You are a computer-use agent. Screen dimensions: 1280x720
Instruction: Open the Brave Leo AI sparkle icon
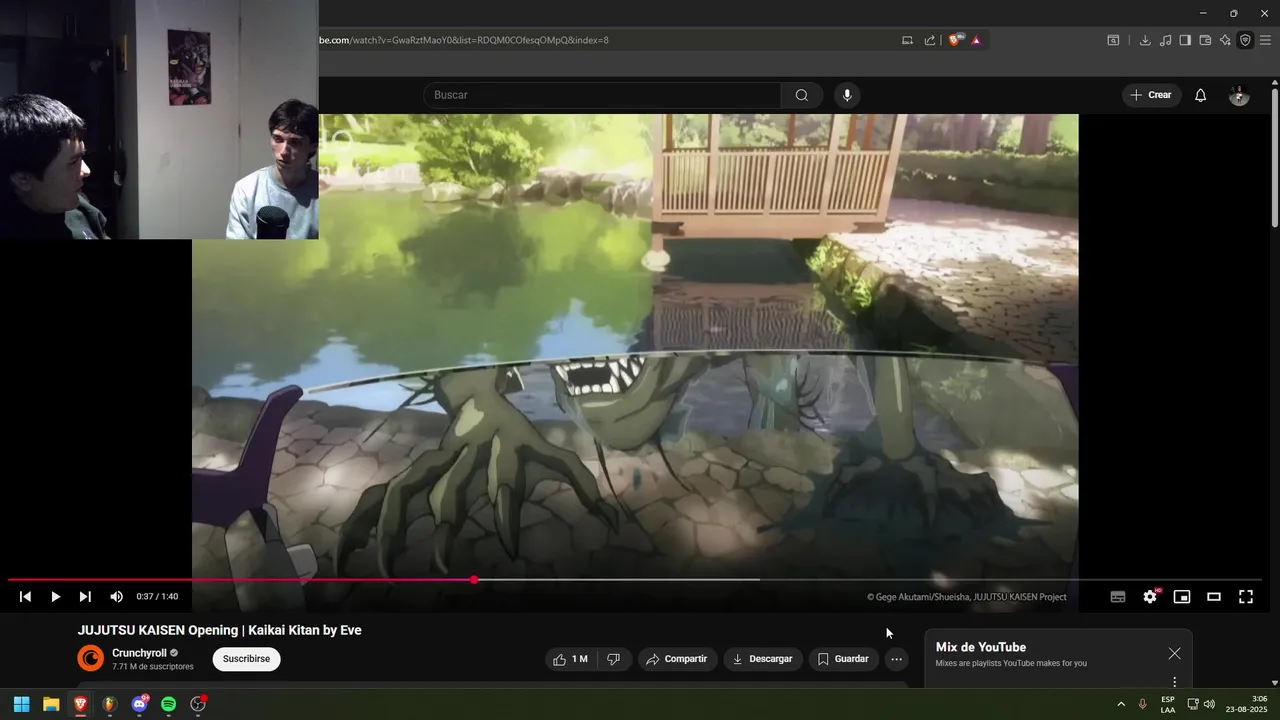click(1225, 40)
